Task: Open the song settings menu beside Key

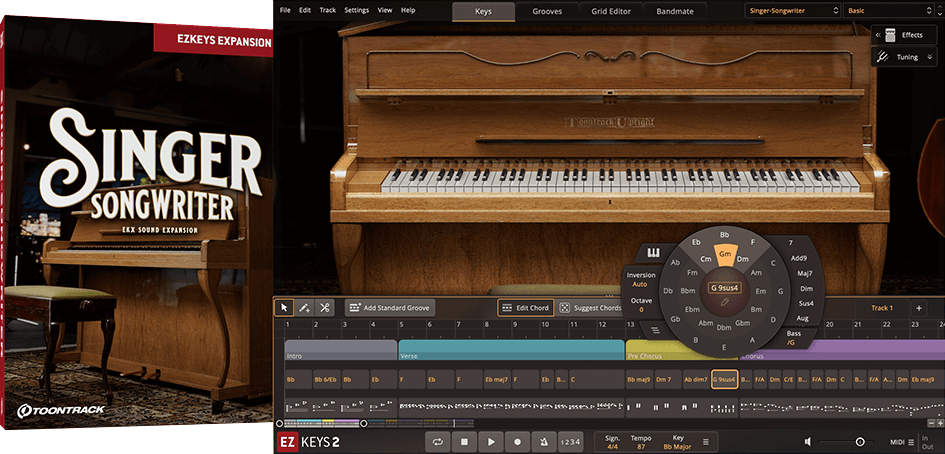Action: pyautogui.click(x=706, y=442)
